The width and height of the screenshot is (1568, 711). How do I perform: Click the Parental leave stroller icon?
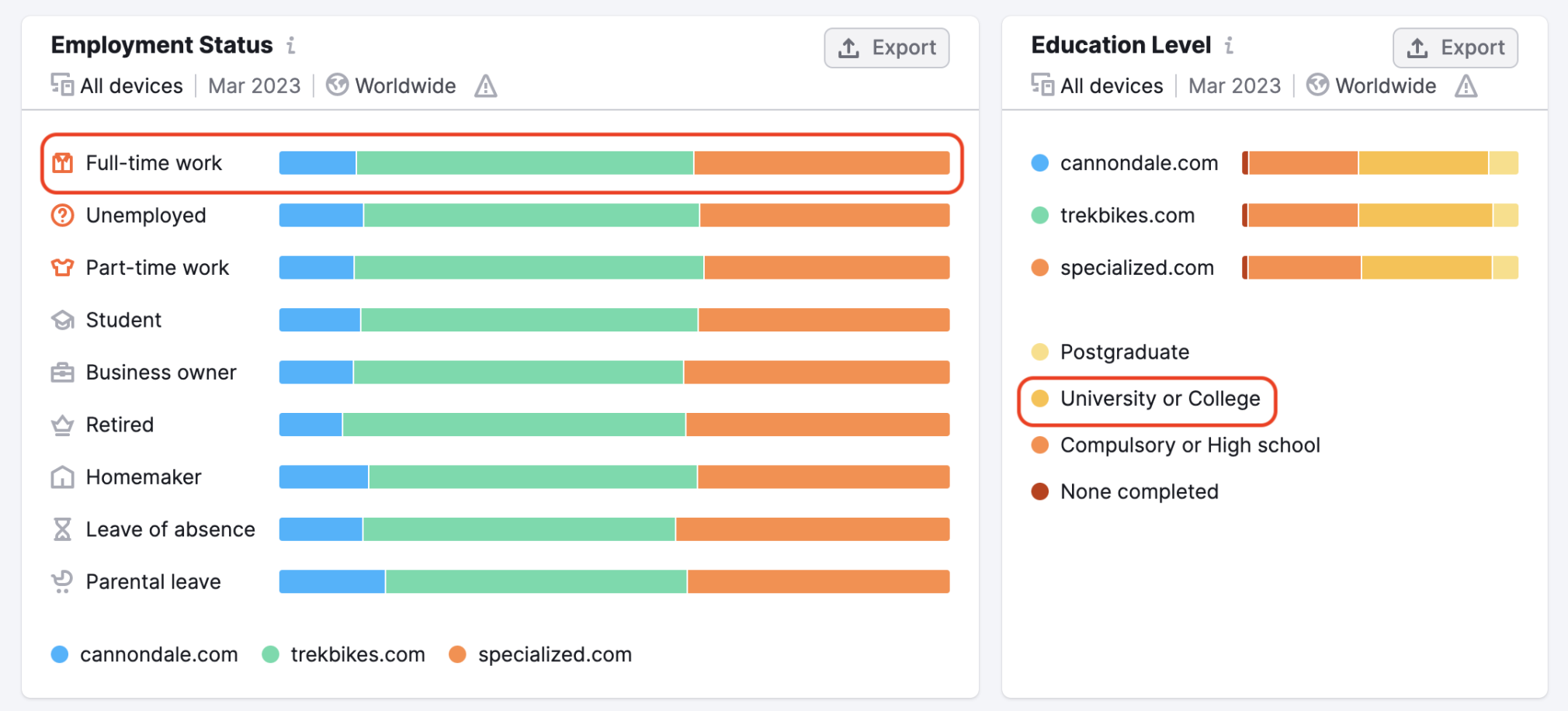(62, 581)
